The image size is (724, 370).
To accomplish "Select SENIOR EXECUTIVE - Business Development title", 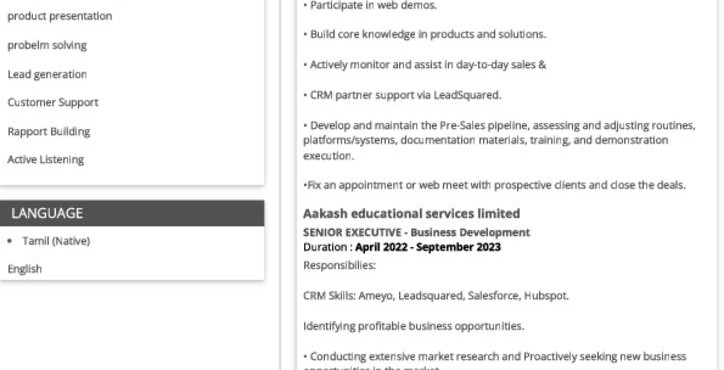I will click(416, 232).
